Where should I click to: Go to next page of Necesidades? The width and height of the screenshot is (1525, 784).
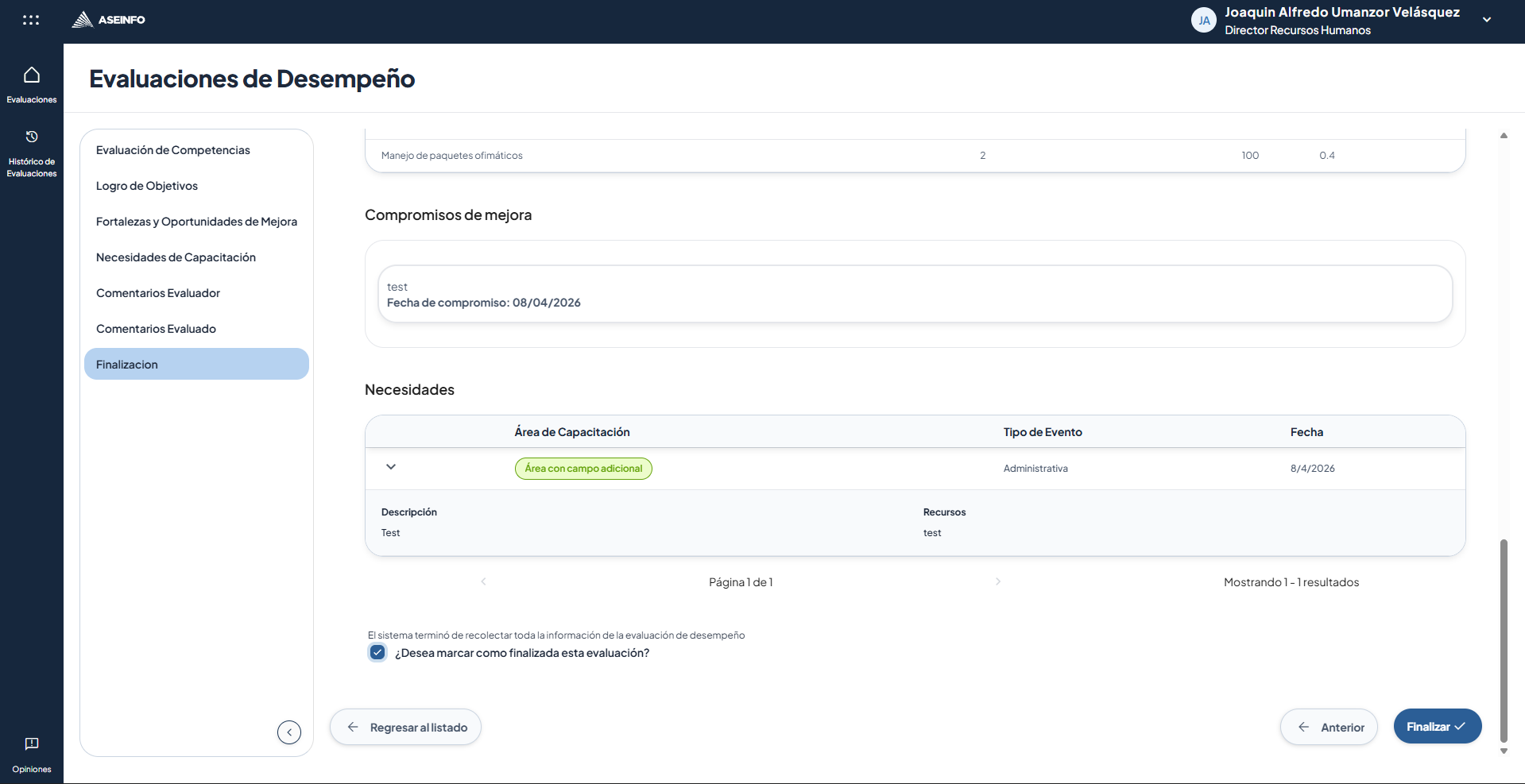pyautogui.click(x=998, y=581)
